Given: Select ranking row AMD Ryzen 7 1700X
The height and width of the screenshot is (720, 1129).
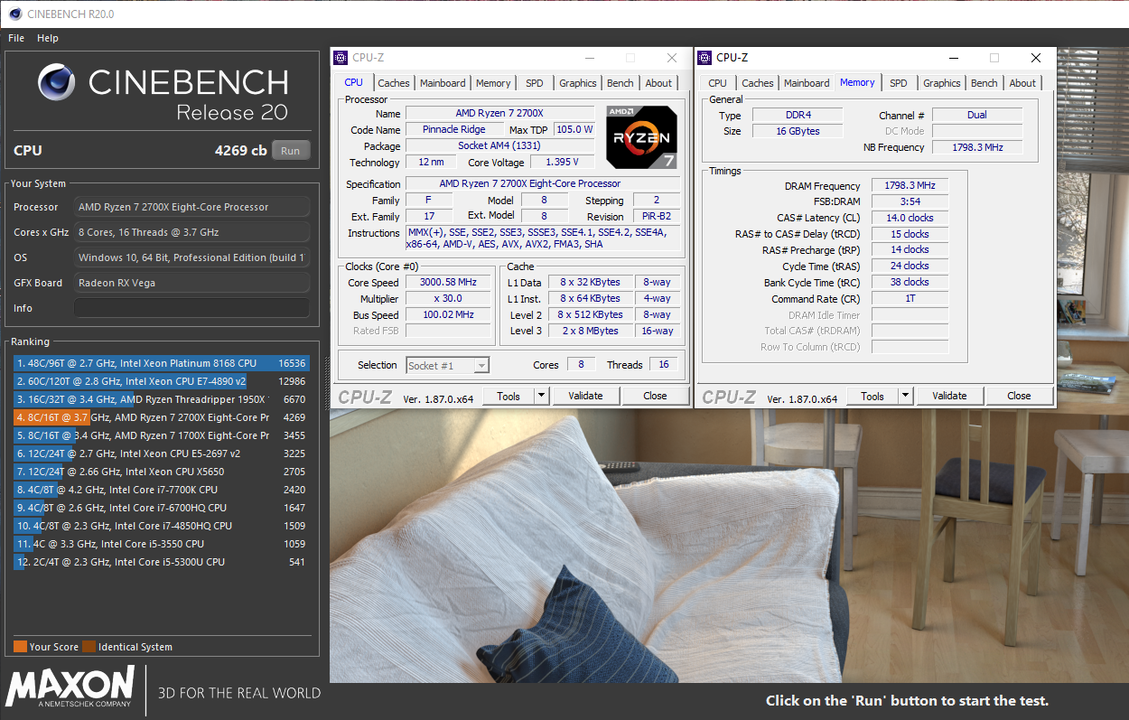Looking at the screenshot, I should [x=162, y=436].
